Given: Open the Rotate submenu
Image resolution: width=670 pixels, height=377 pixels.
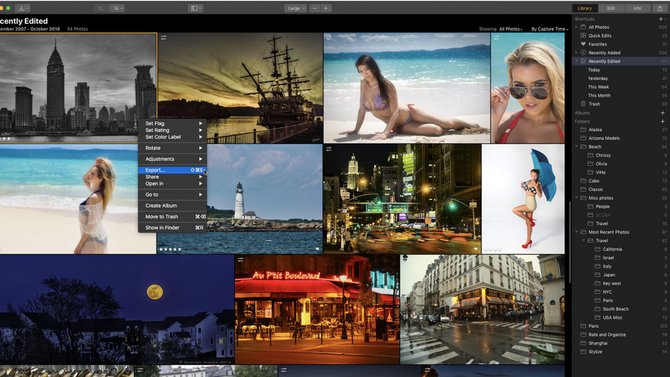Looking at the screenshot, I should [x=173, y=148].
